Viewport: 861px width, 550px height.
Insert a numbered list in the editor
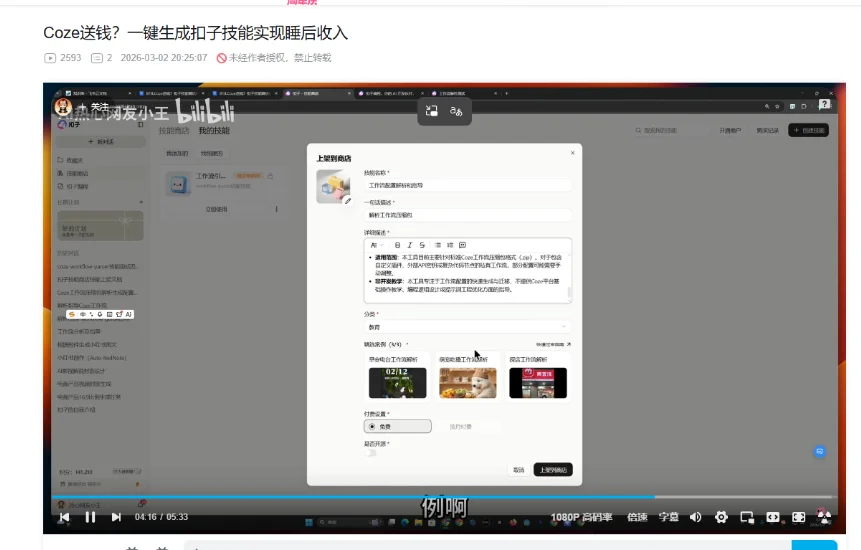(450, 245)
